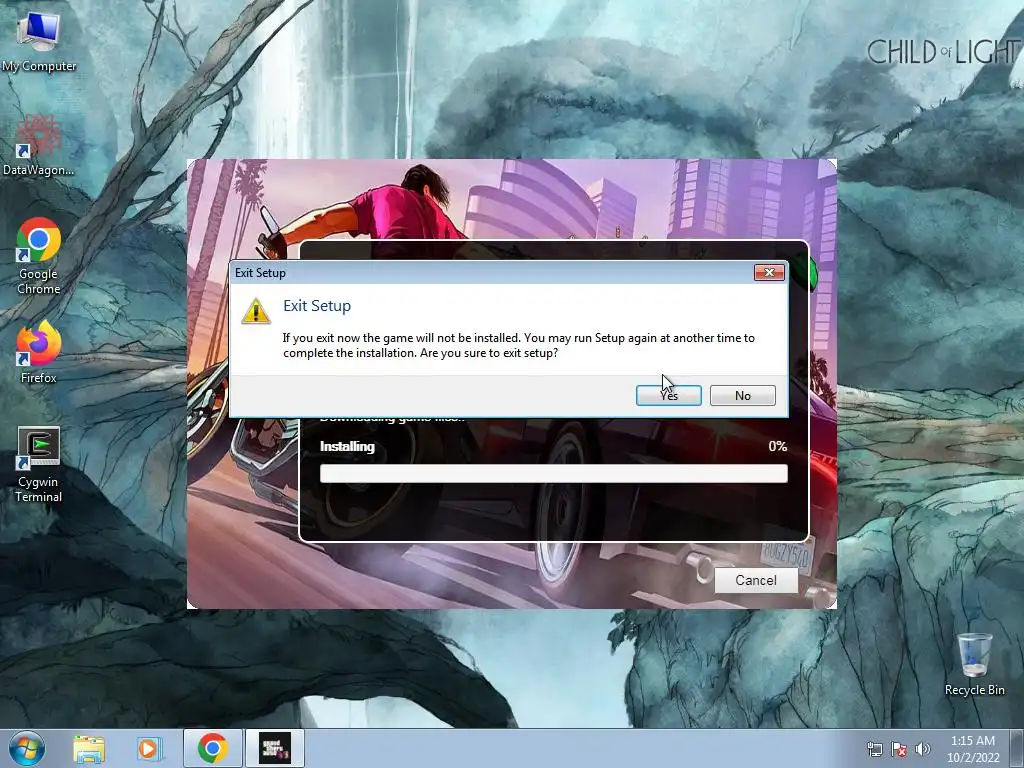Close the Exit Setup dialog

coord(769,272)
